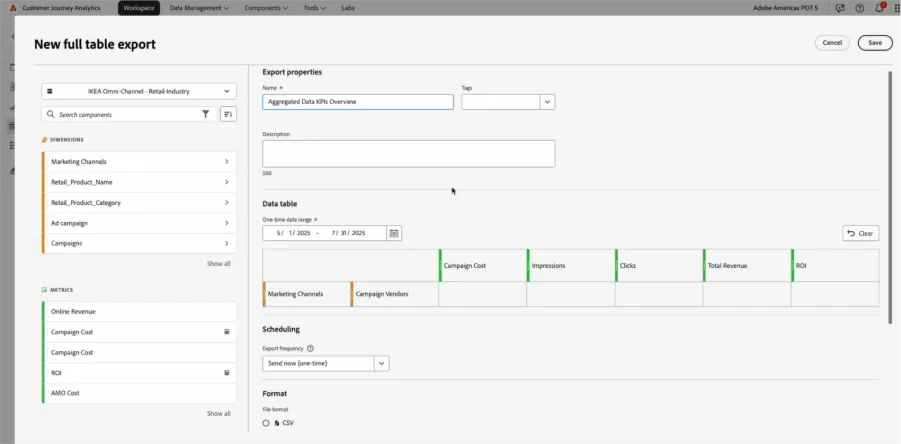Click the Adobe logo in top bar
This screenshot has height=444, width=901.
click(x=13, y=9)
